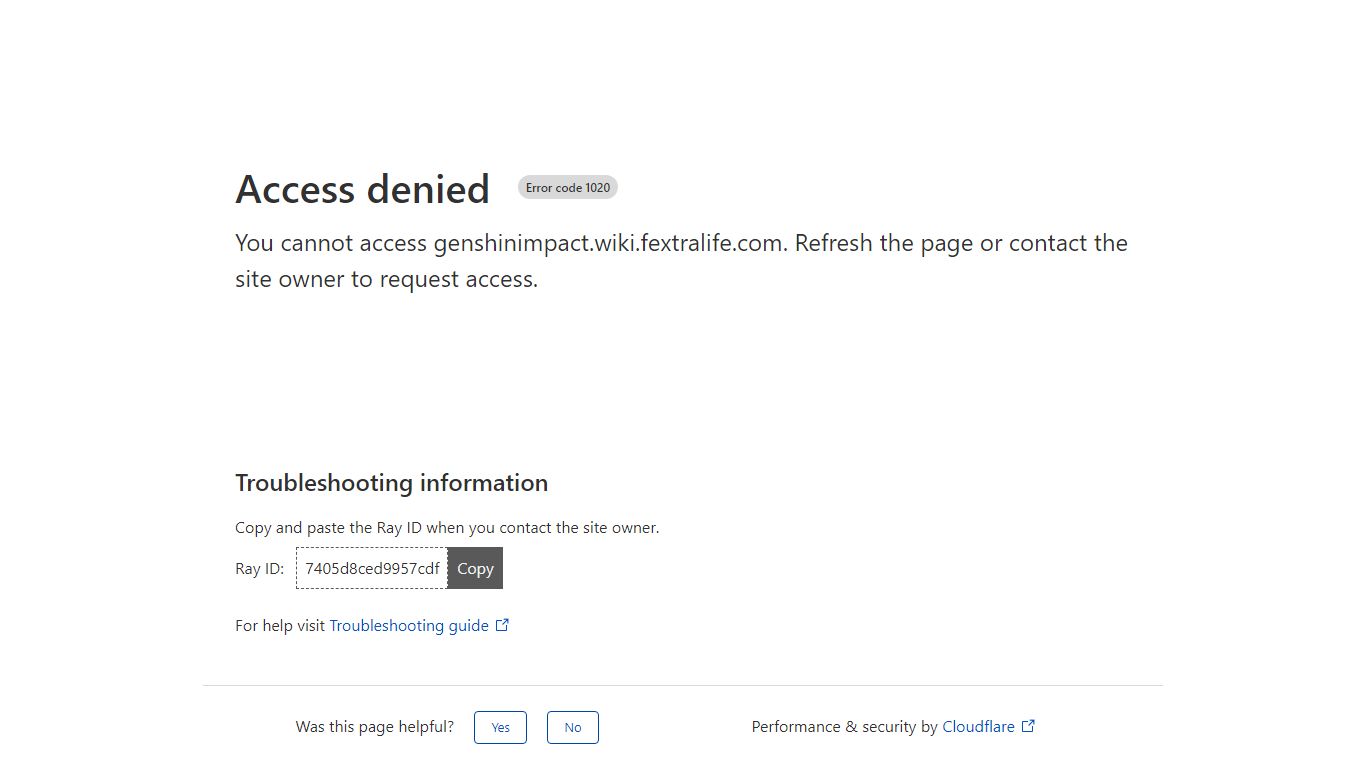Click the Access denied heading
Image resolution: width=1366 pixels, height=768 pixels.
point(362,189)
